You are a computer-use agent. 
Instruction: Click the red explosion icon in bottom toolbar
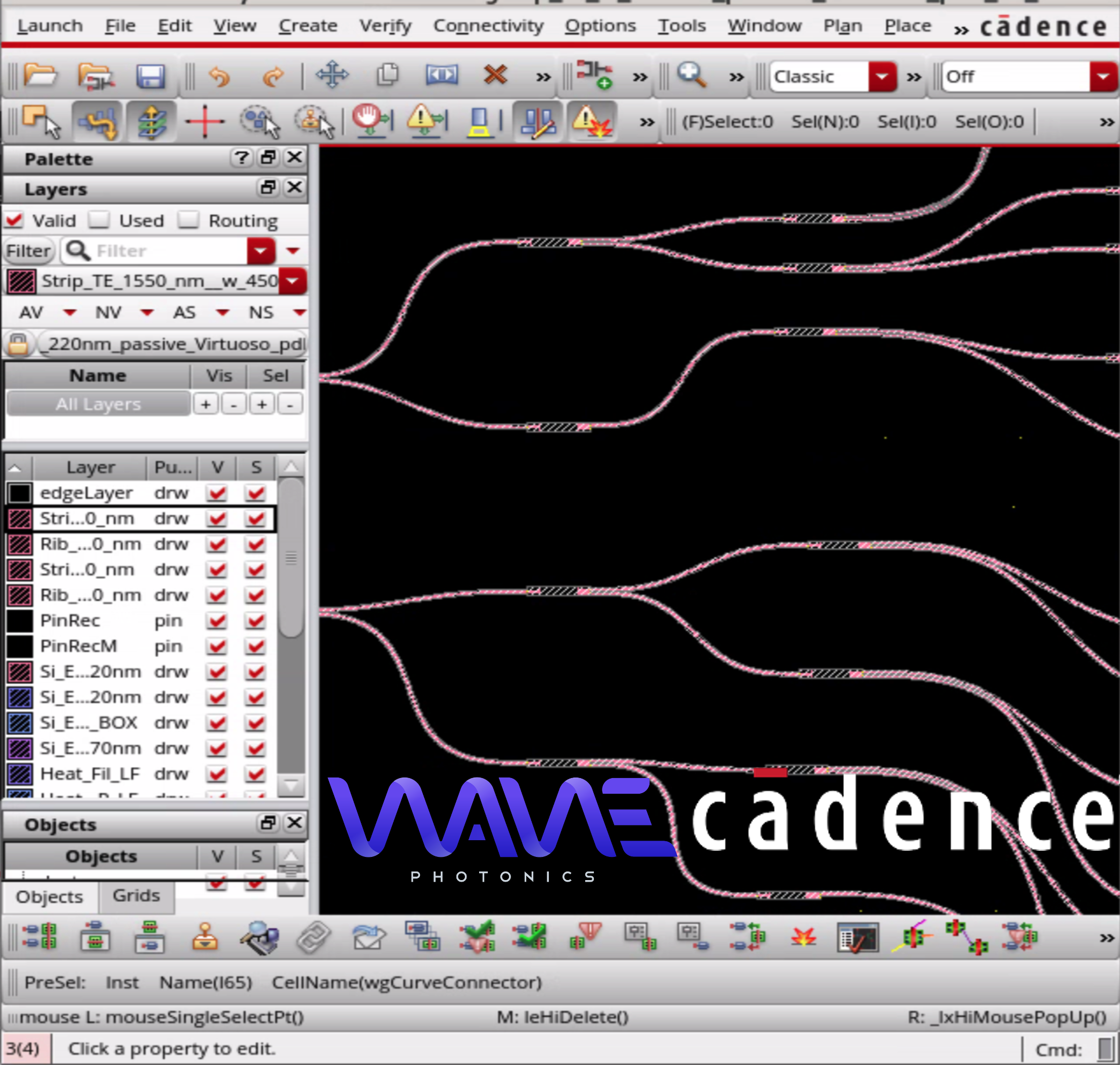tap(803, 937)
